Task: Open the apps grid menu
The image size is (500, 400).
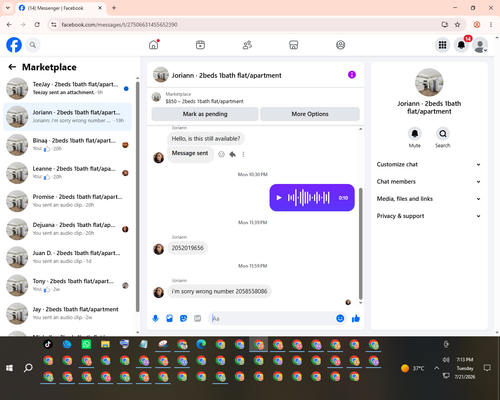Action: [x=442, y=45]
